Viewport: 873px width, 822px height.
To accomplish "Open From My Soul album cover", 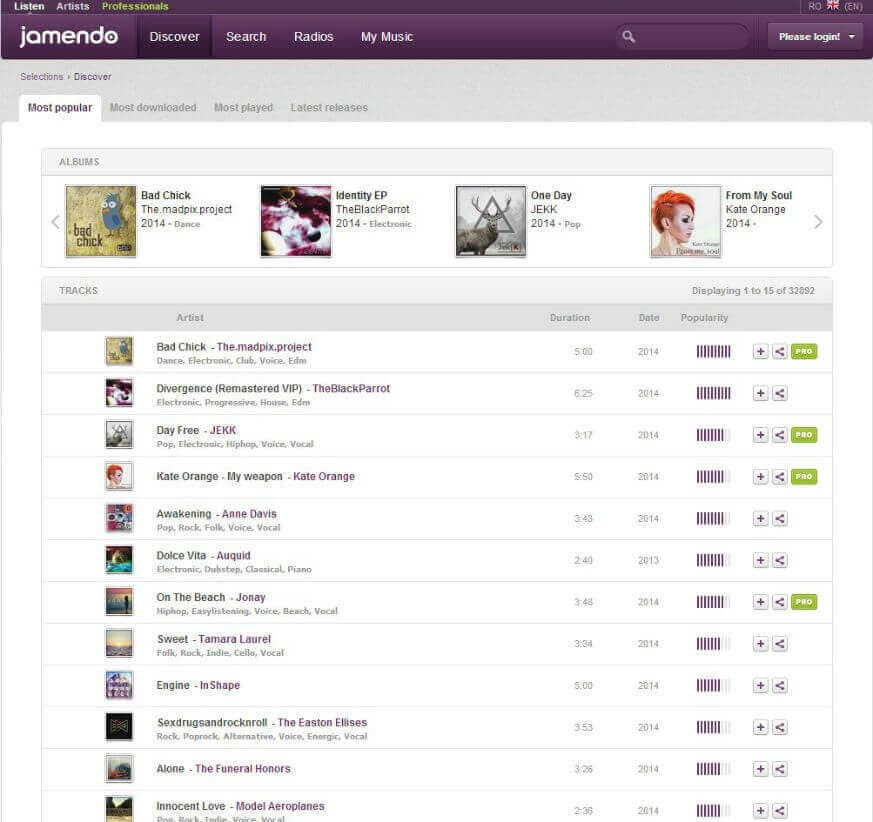I will [685, 221].
